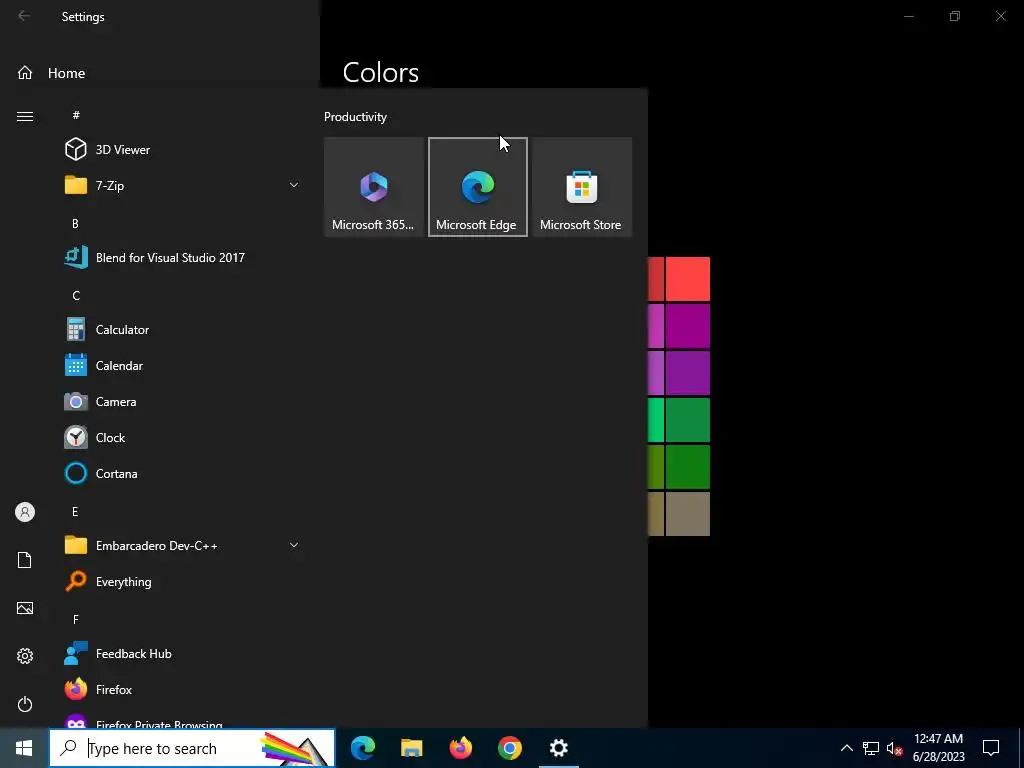The width and height of the screenshot is (1024, 768).
Task: Open Pictures from Start sidebar
Action: [25, 608]
